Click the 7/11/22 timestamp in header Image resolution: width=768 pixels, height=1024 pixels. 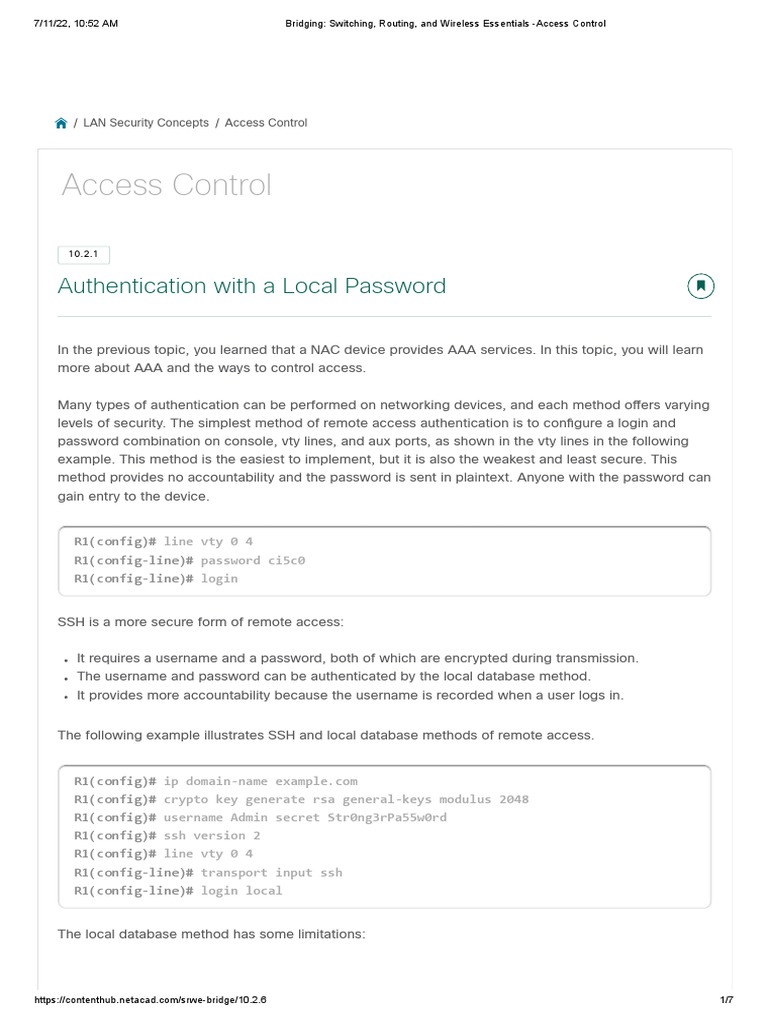(x=75, y=23)
